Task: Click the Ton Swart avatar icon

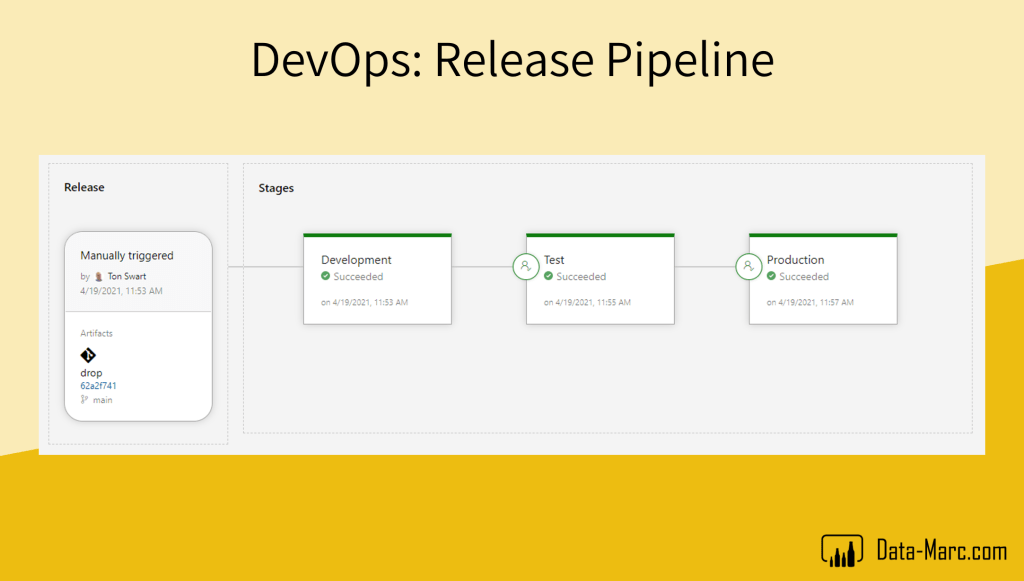Action: (x=98, y=276)
